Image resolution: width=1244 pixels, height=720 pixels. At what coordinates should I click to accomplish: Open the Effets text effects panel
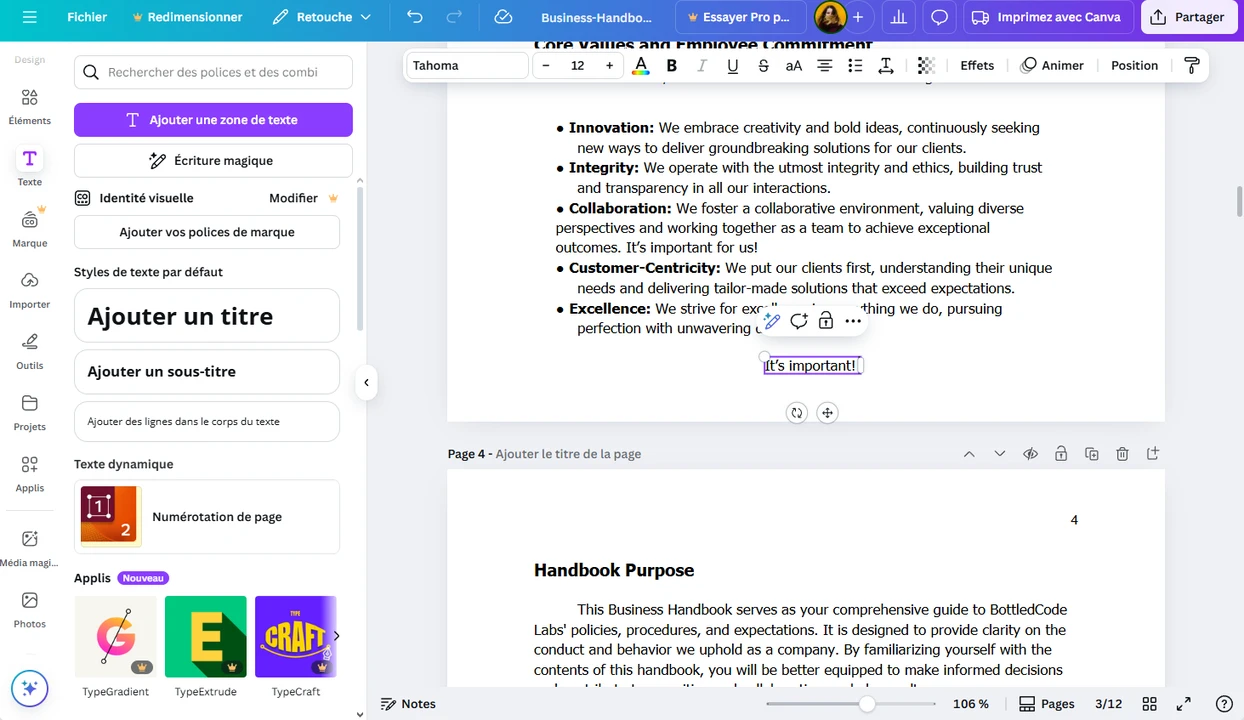(x=977, y=66)
